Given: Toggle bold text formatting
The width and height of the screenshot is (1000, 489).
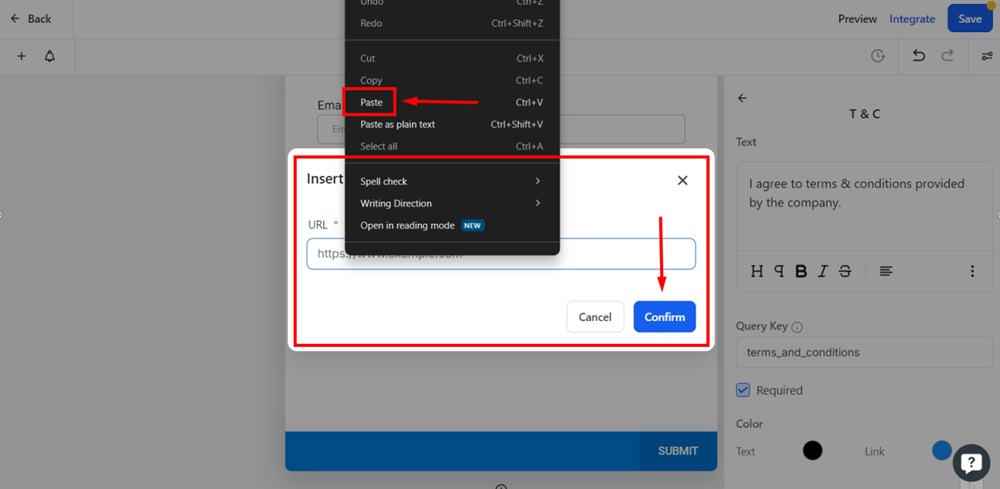Looking at the screenshot, I should (x=801, y=271).
